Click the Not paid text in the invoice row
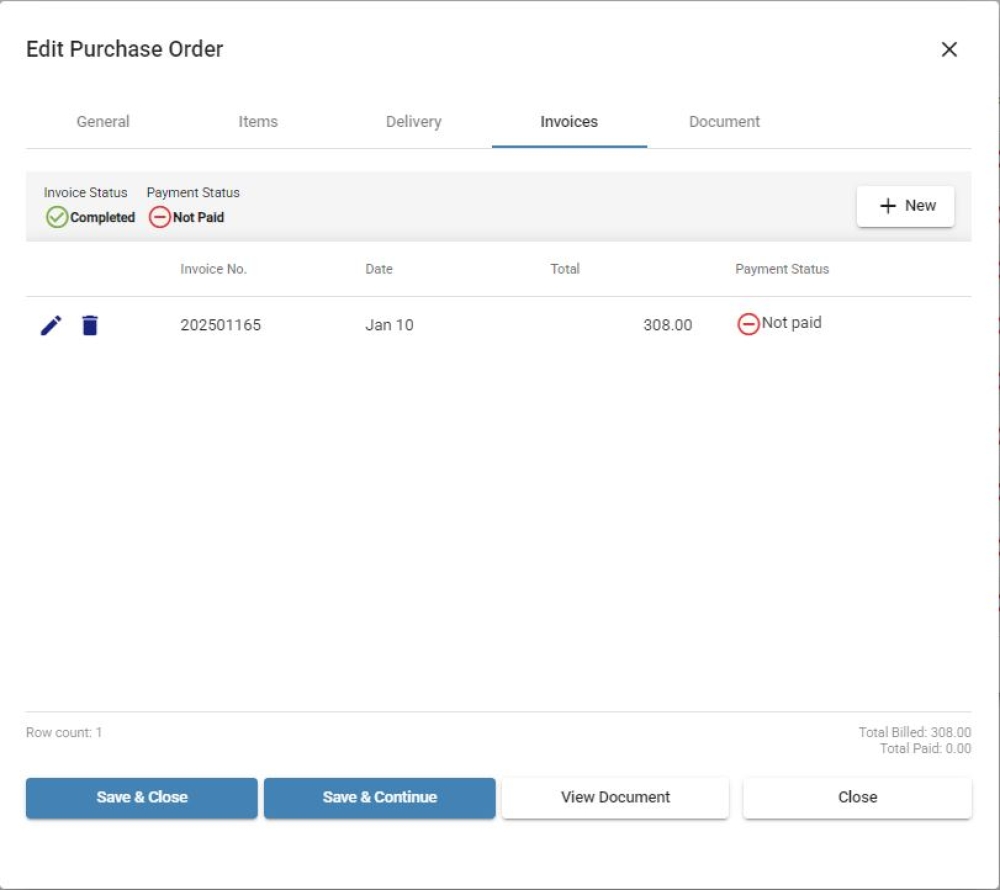Viewport: 1000px width, 890px height. [791, 323]
